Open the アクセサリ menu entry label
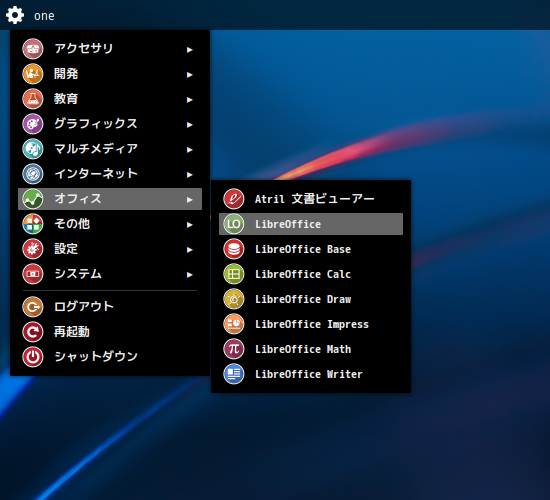The height and width of the screenshot is (500, 550). (x=83, y=48)
